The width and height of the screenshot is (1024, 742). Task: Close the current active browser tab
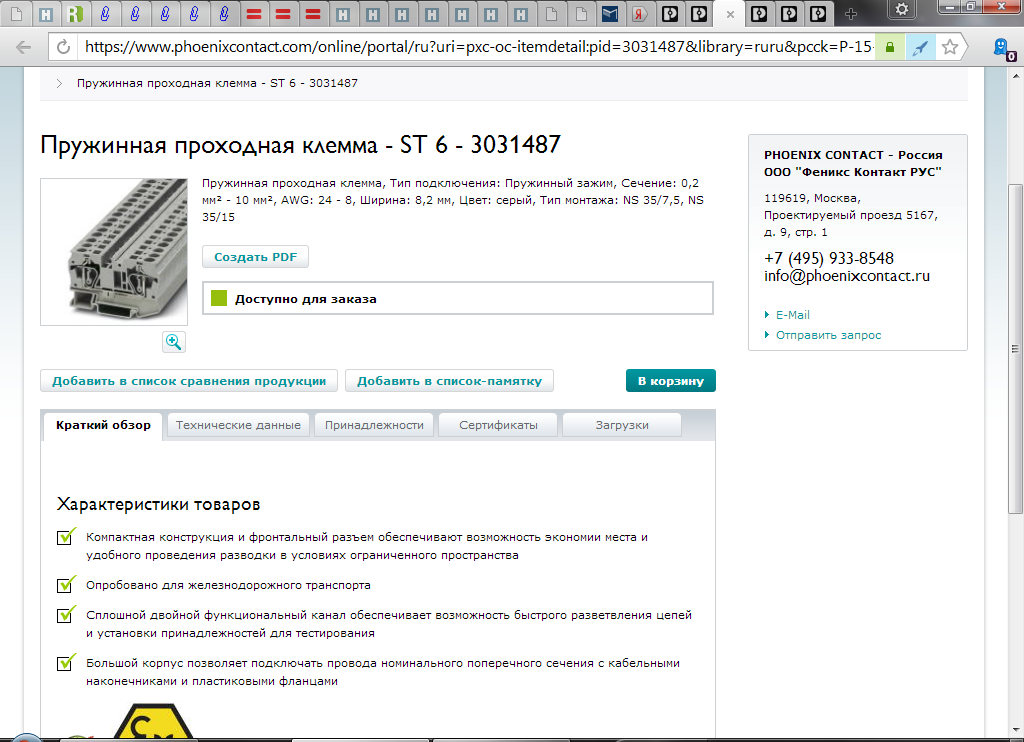coord(731,14)
